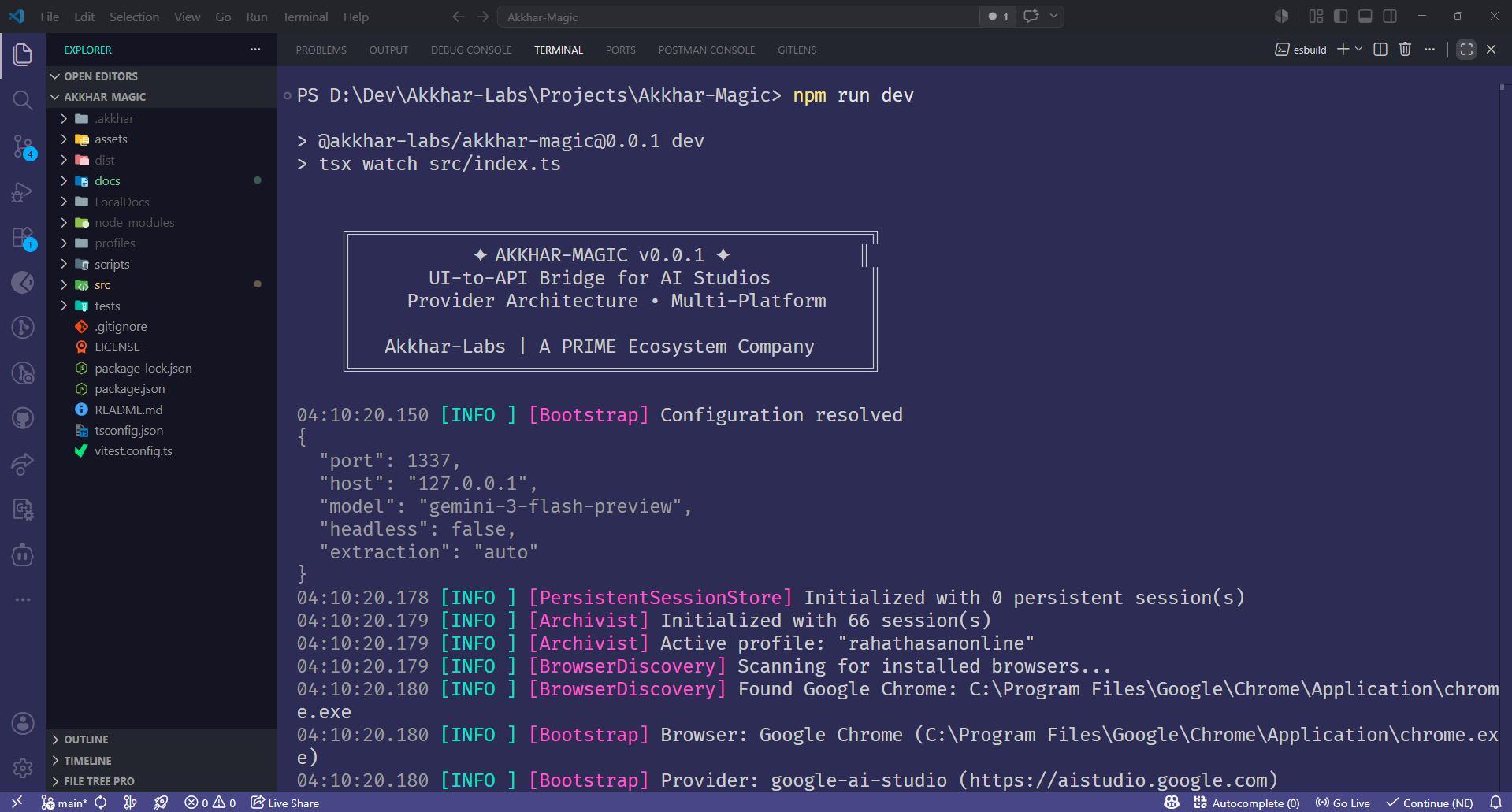Open the GitHub view in activity bar
Viewport: 1512px width, 812px height.
[23, 418]
